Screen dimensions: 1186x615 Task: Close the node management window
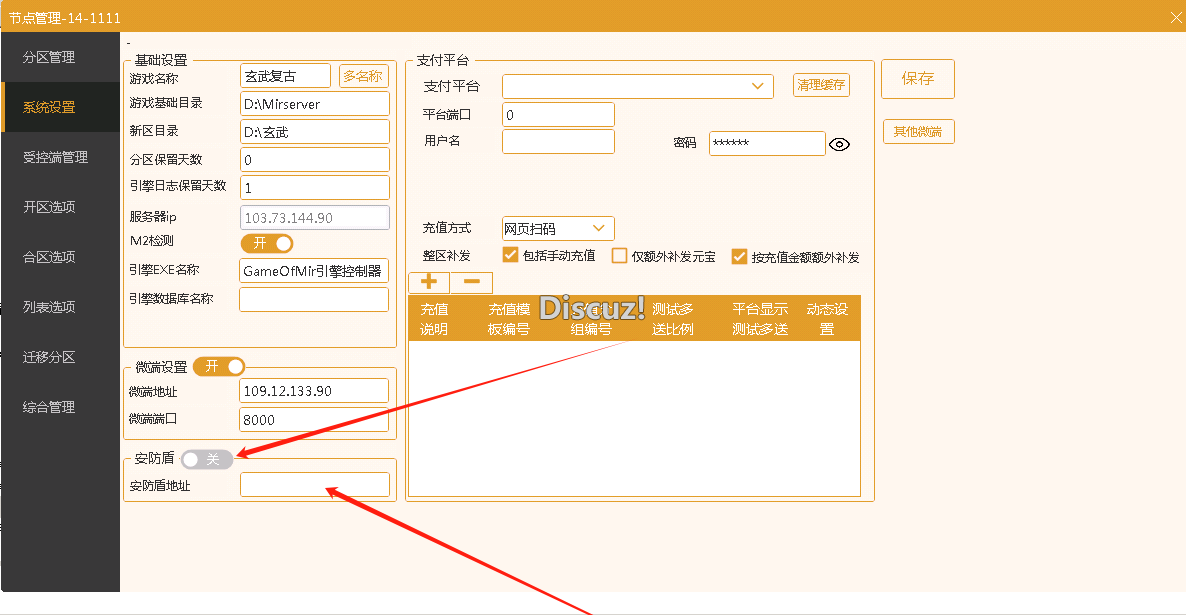tap(1175, 17)
